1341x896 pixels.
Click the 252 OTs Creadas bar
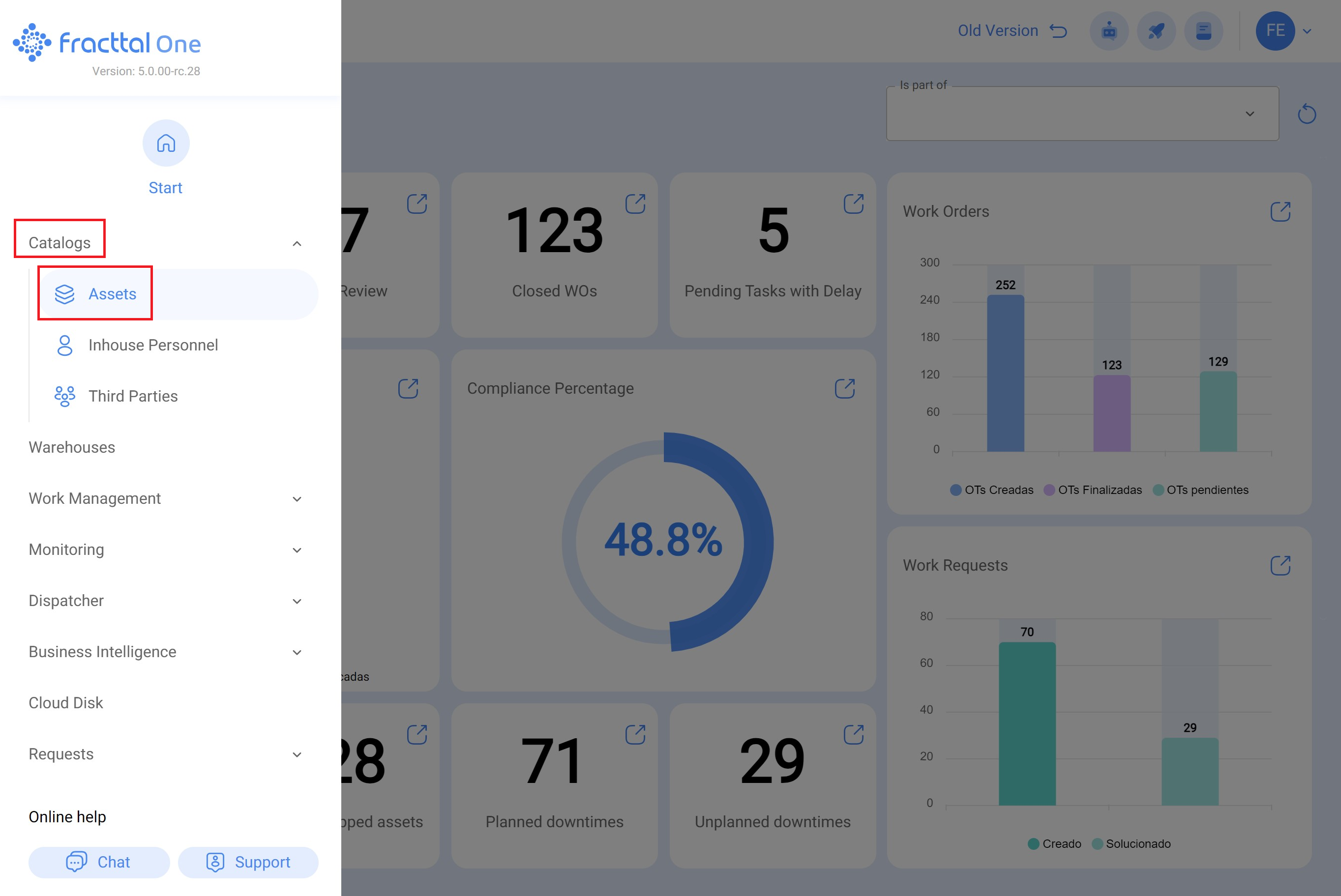[x=1006, y=373]
